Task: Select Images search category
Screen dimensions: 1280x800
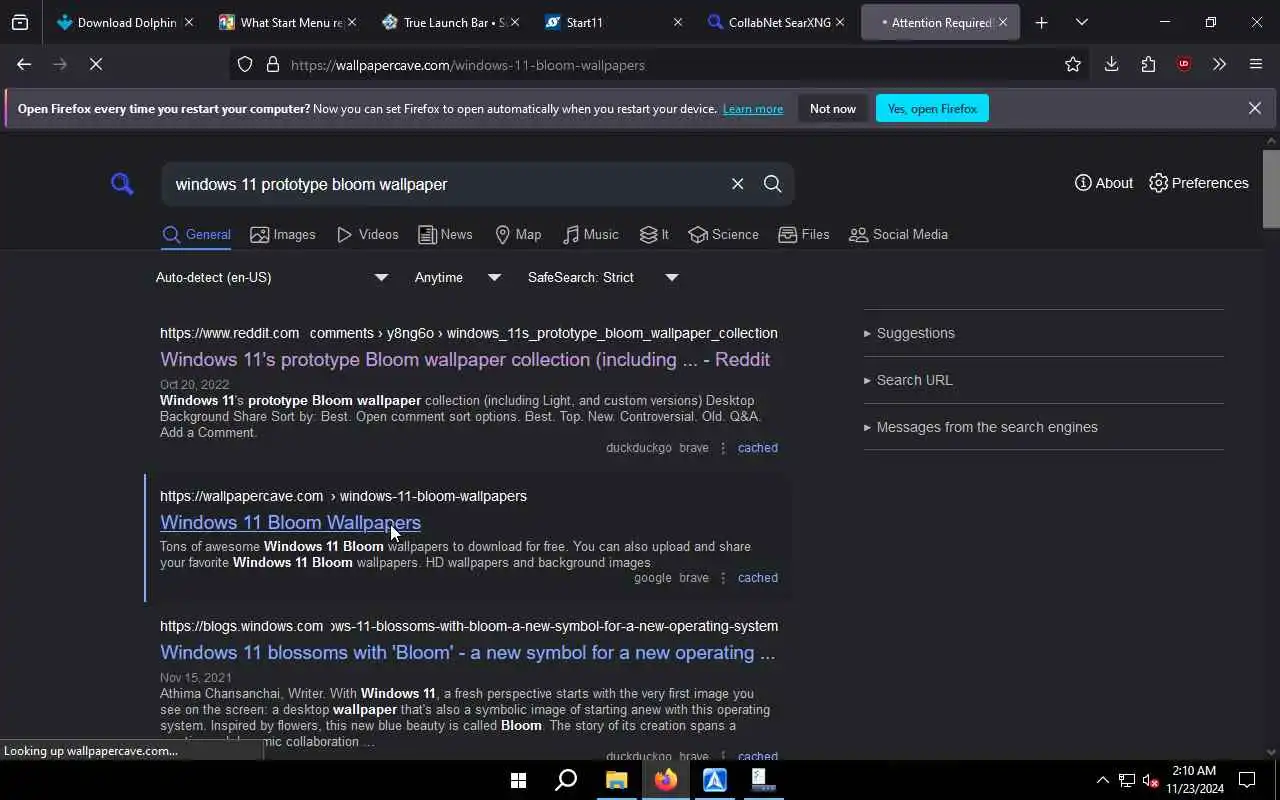Action: click(283, 234)
